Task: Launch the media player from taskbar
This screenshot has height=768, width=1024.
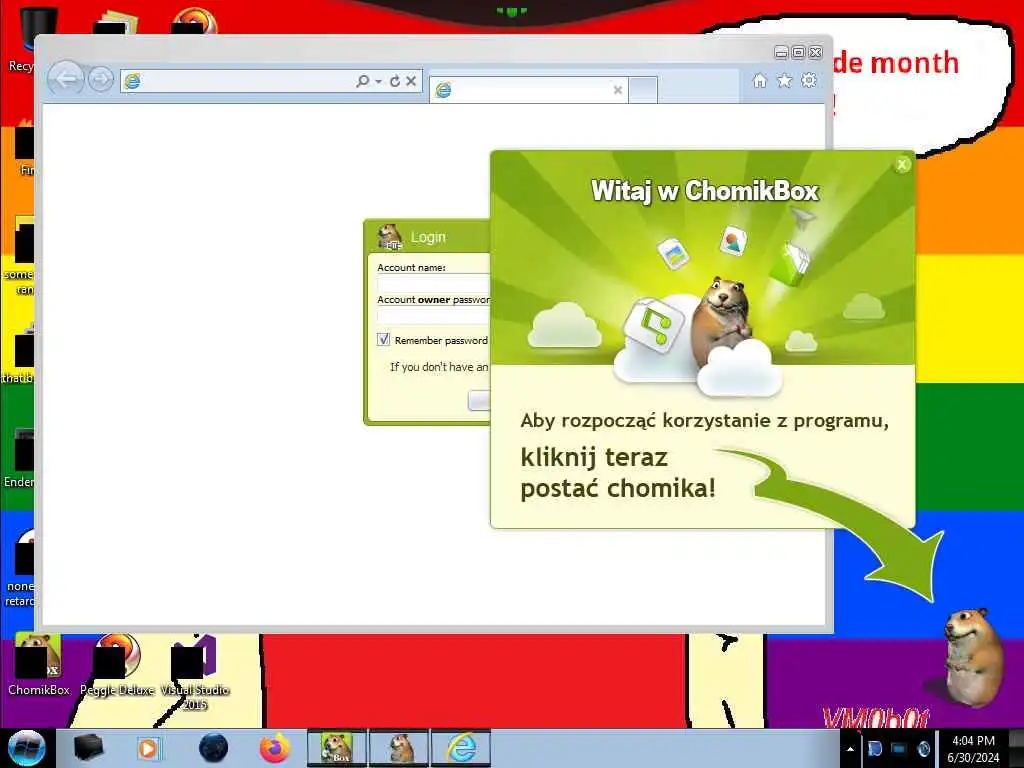Action: [148, 748]
